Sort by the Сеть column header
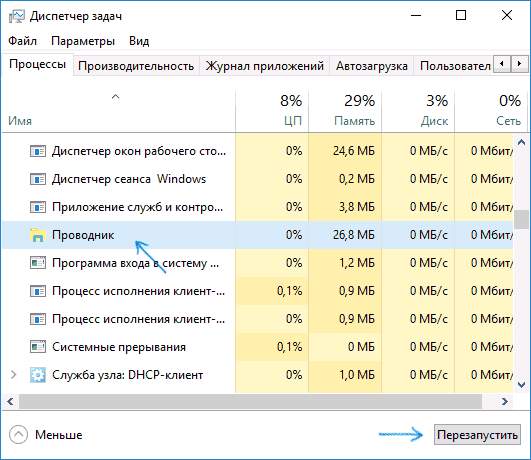This screenshot has height=460, width=531. (x=491, y=111)
